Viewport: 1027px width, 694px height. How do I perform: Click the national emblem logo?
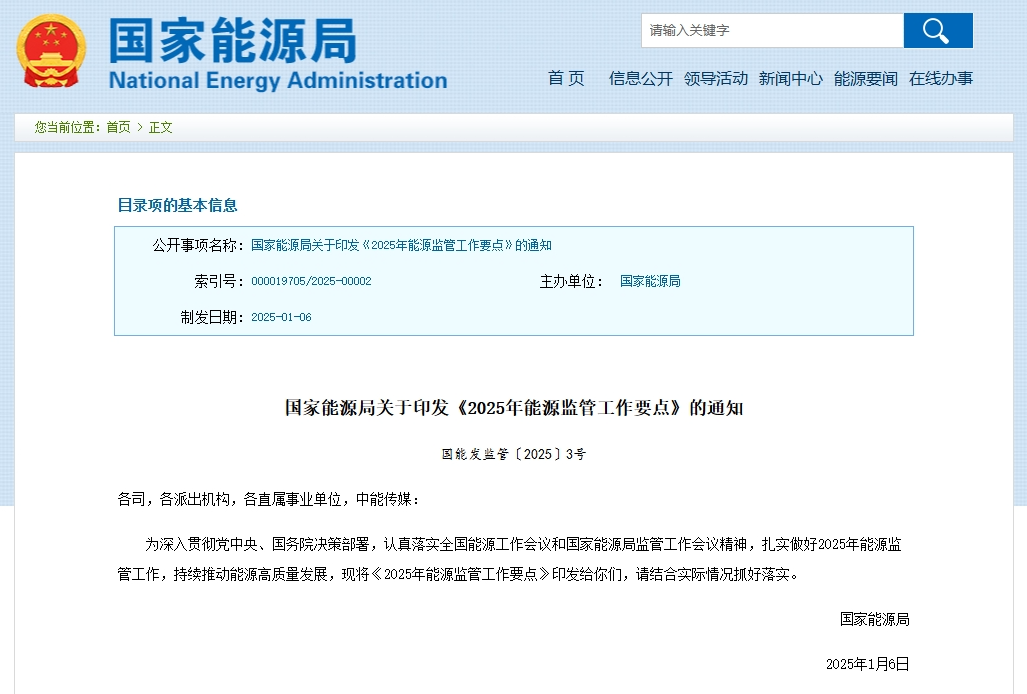(51, 51)
